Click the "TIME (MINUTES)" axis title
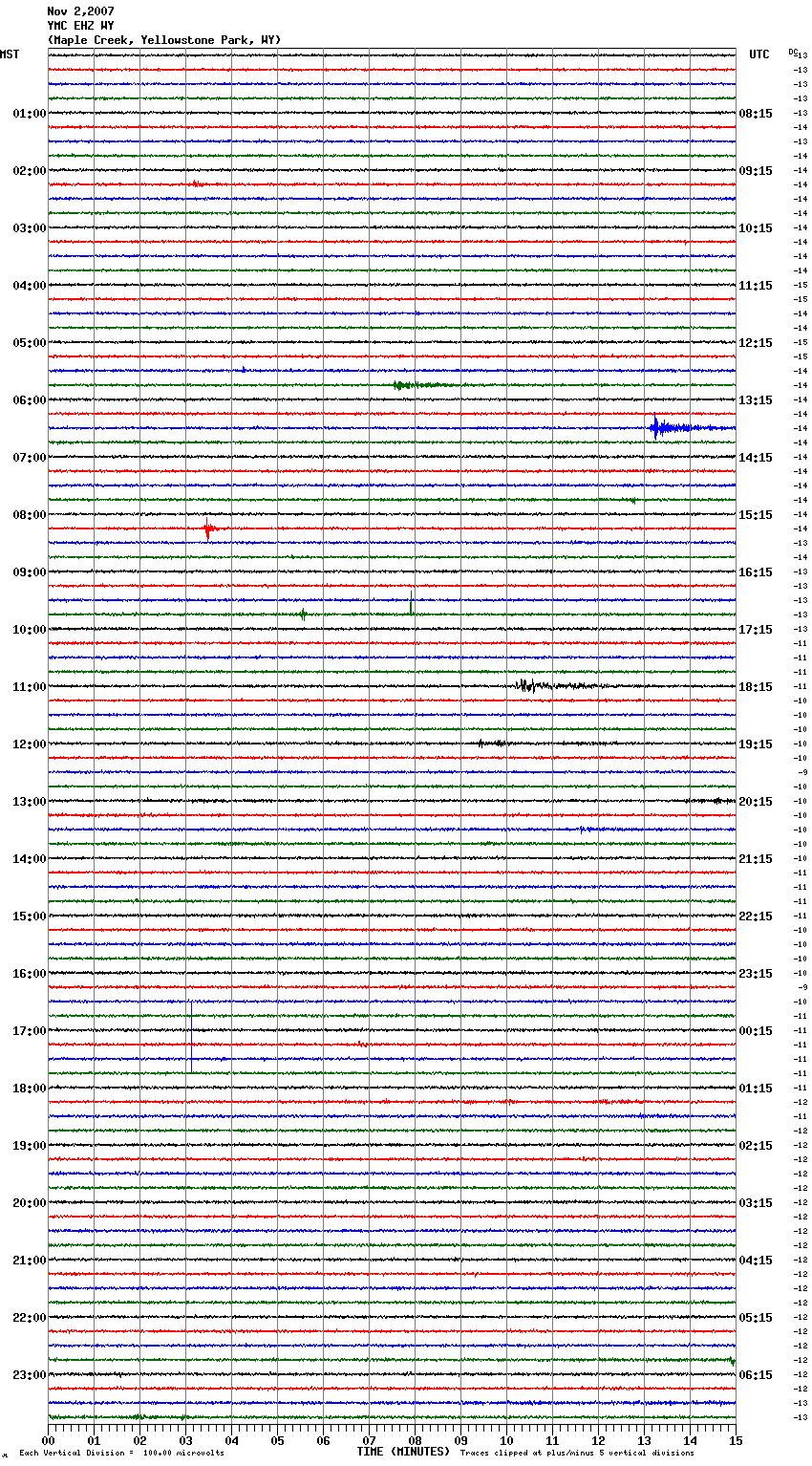 403,1452
